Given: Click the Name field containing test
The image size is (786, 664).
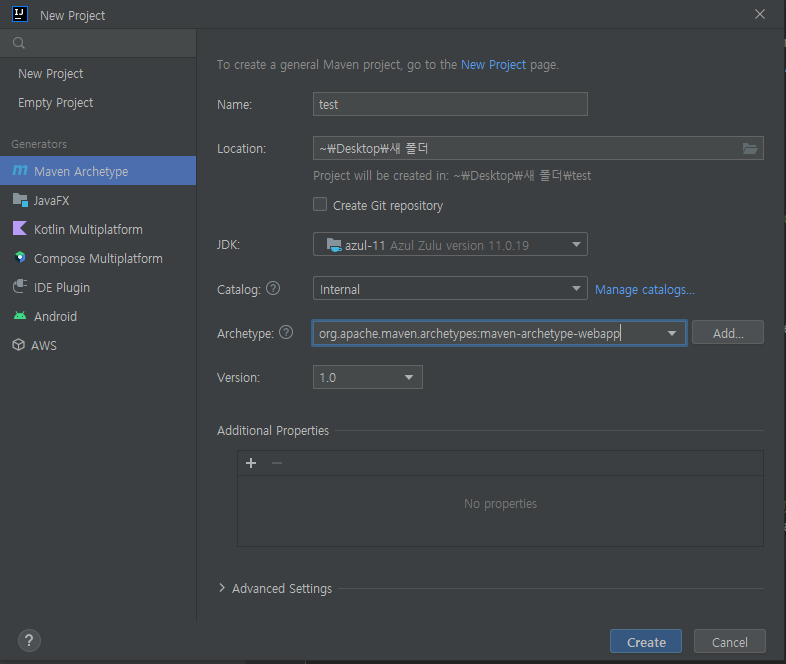Looking at the screenshot, I should 450,104.
